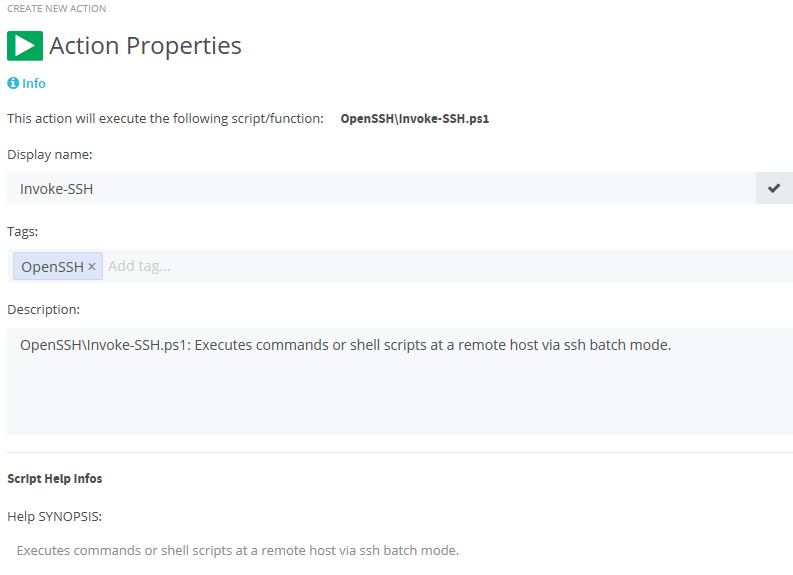Open the Info link text
The width and height of the screenshot is (793, 575).
pyautogui.click(x=34, y=83)
